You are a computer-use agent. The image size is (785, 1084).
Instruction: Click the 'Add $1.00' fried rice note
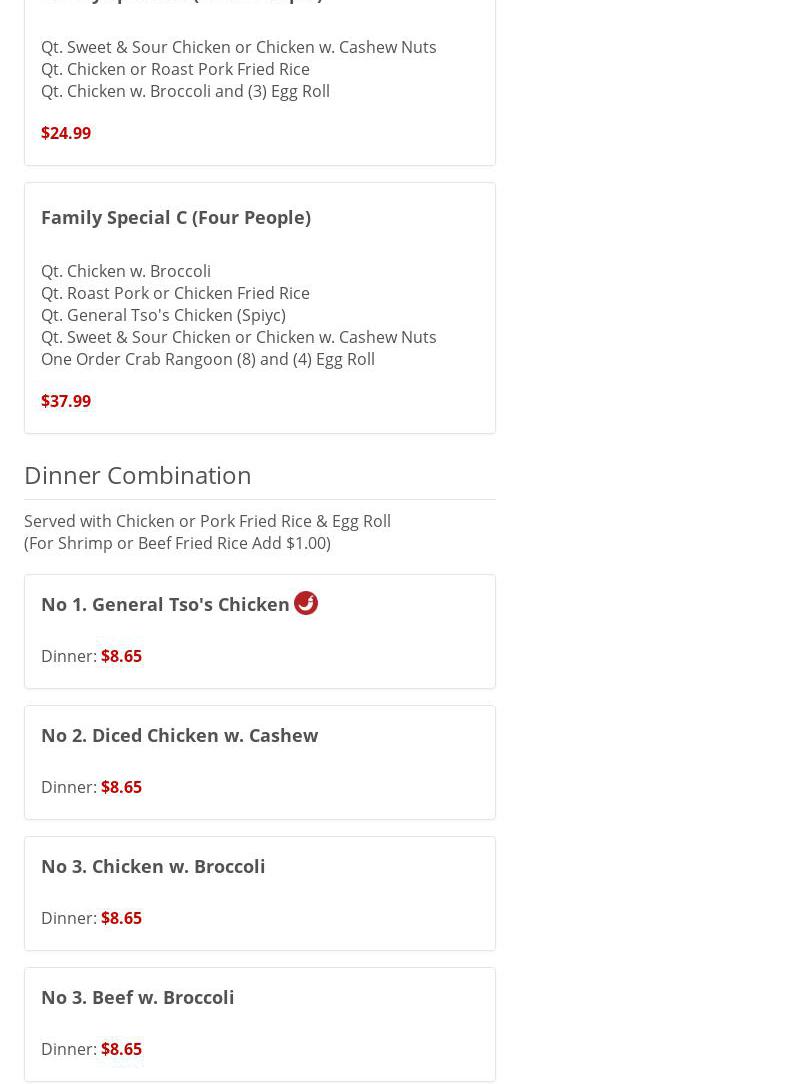click(x=177, y=543)
